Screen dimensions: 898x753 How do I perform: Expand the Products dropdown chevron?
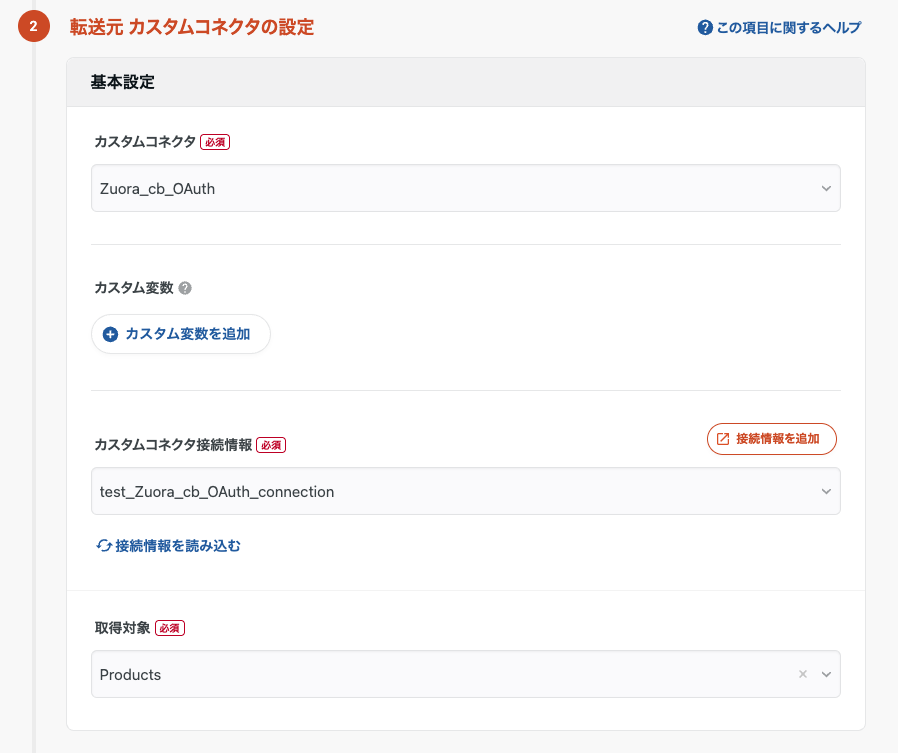[826, 674]
